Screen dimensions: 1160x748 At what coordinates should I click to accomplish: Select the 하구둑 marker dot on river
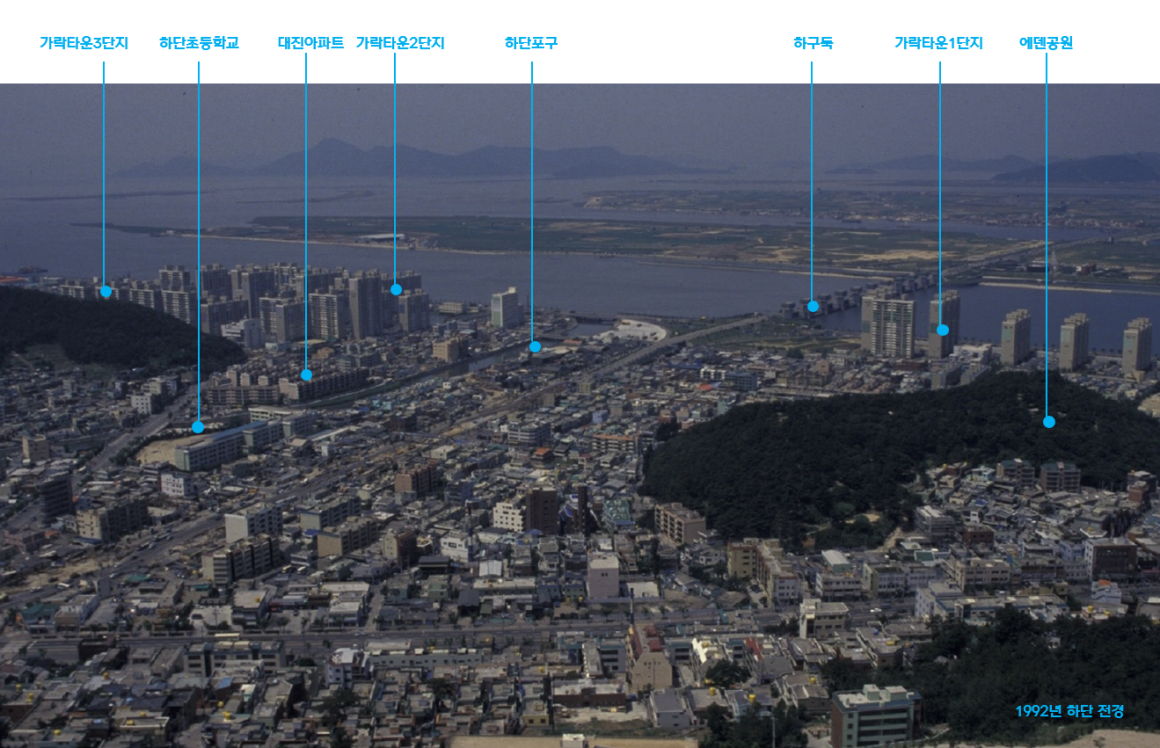813,306
